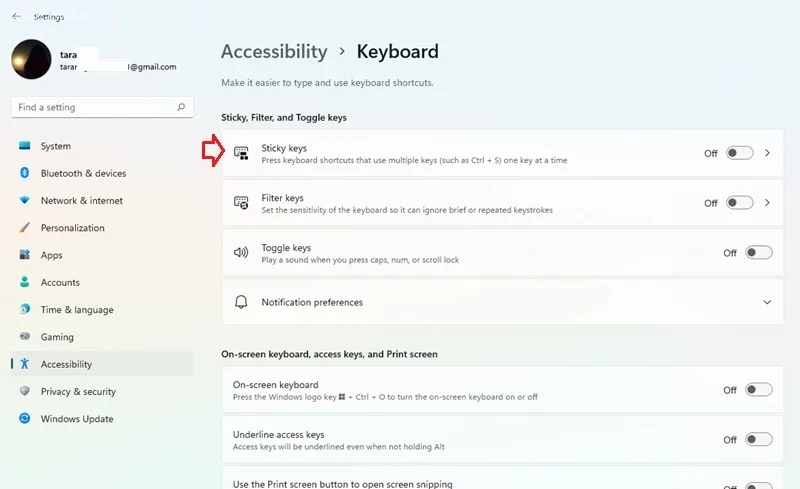Enable the Filter keys switch
The height and width of the screenshot is (489, 800).
tap(740, 203)
